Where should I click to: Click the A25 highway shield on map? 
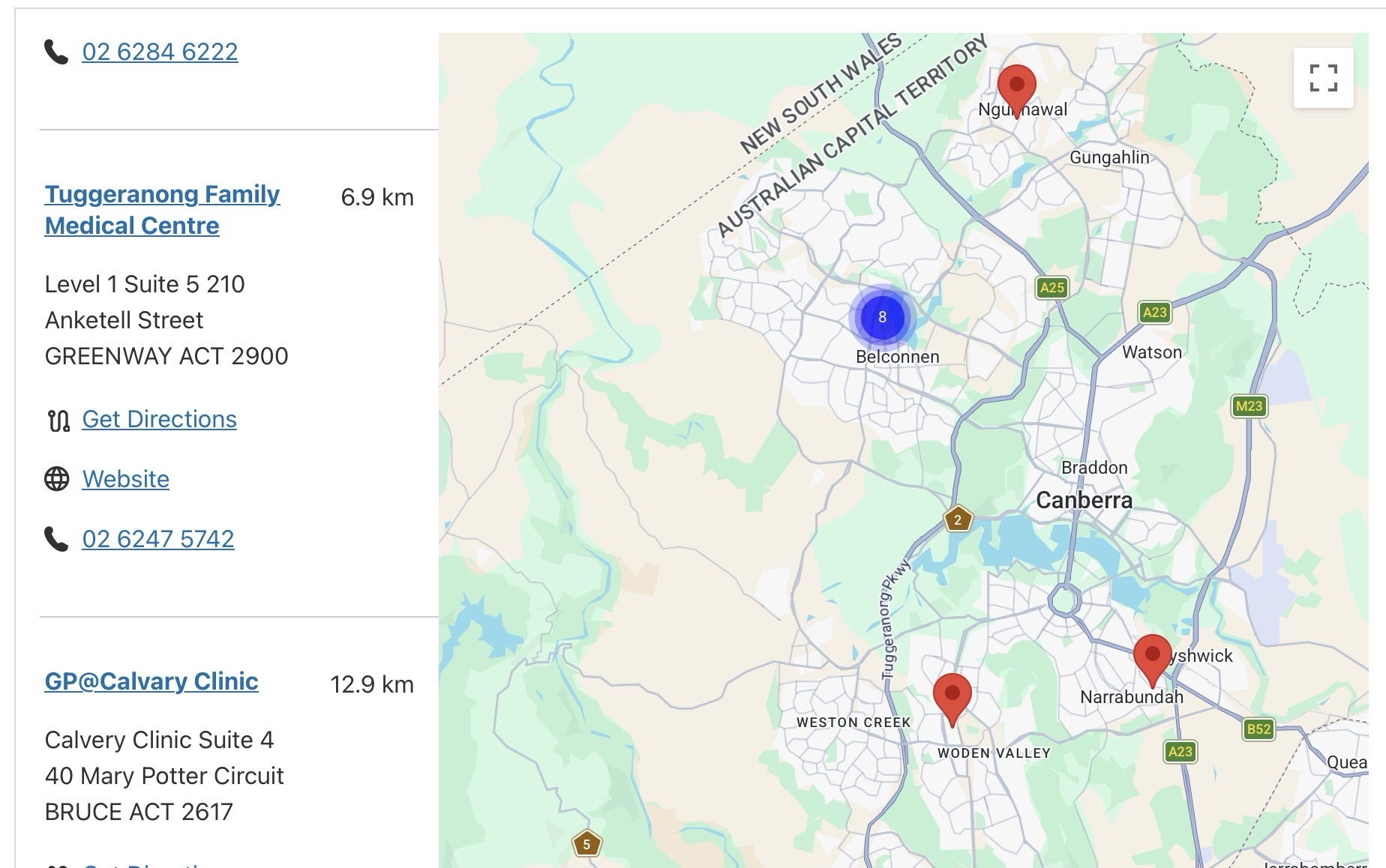(x=1051, y=287)
